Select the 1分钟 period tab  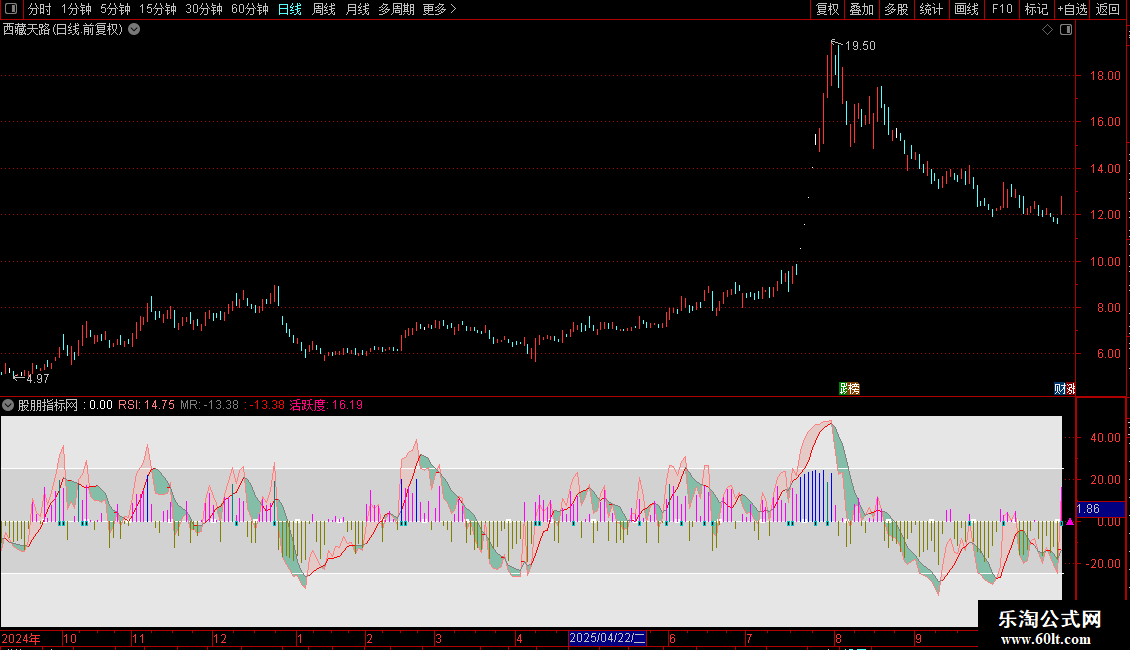[76, 9]
